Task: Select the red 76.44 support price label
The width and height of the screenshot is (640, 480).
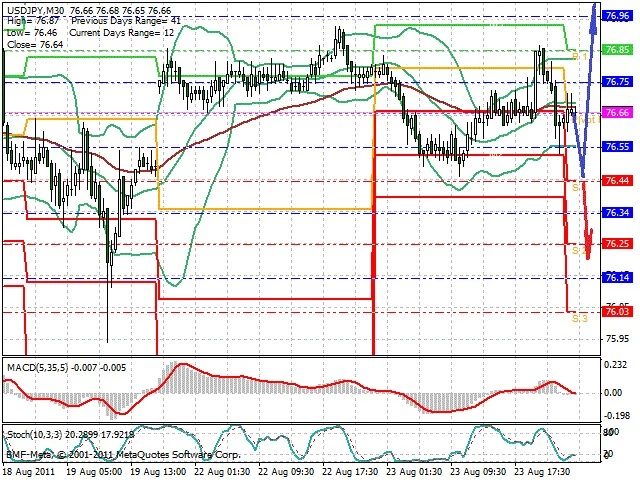Action: [617, 180]
